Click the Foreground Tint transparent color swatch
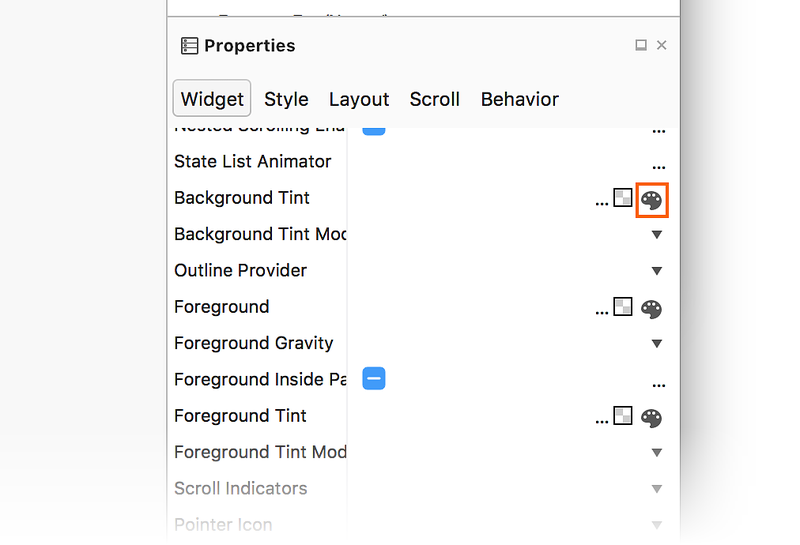 tap(623, 416)
